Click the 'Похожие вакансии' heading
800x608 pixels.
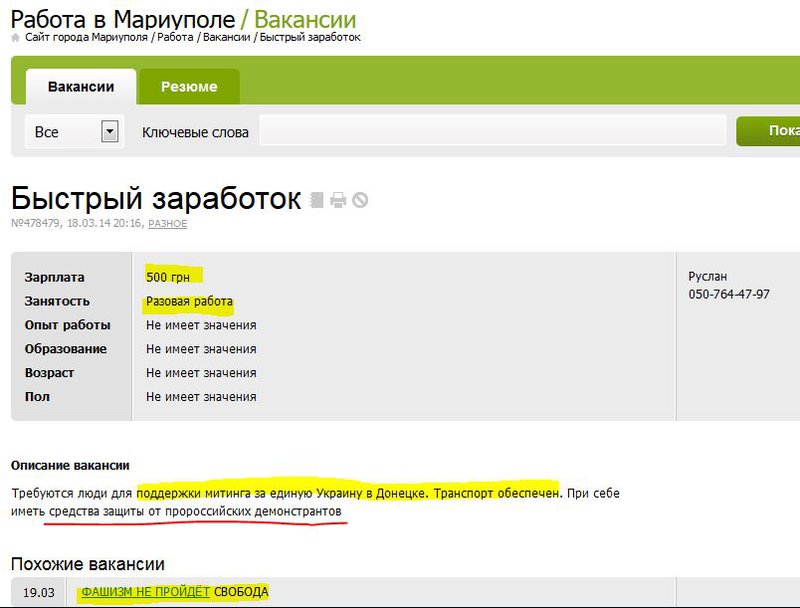[88, 564]
